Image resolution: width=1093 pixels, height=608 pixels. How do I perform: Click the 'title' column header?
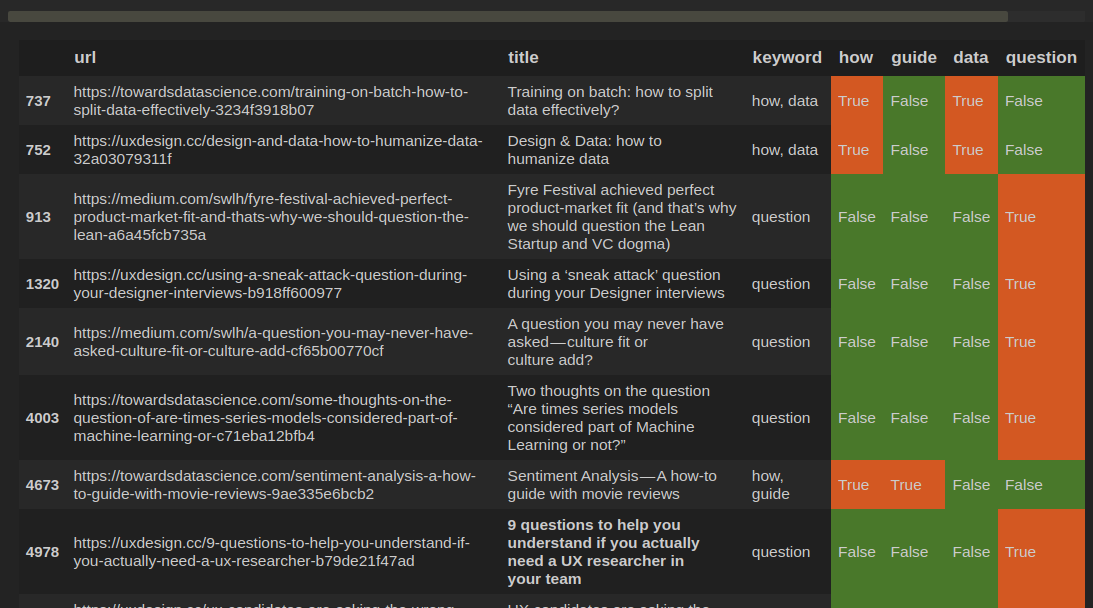[x=523, y=58]
